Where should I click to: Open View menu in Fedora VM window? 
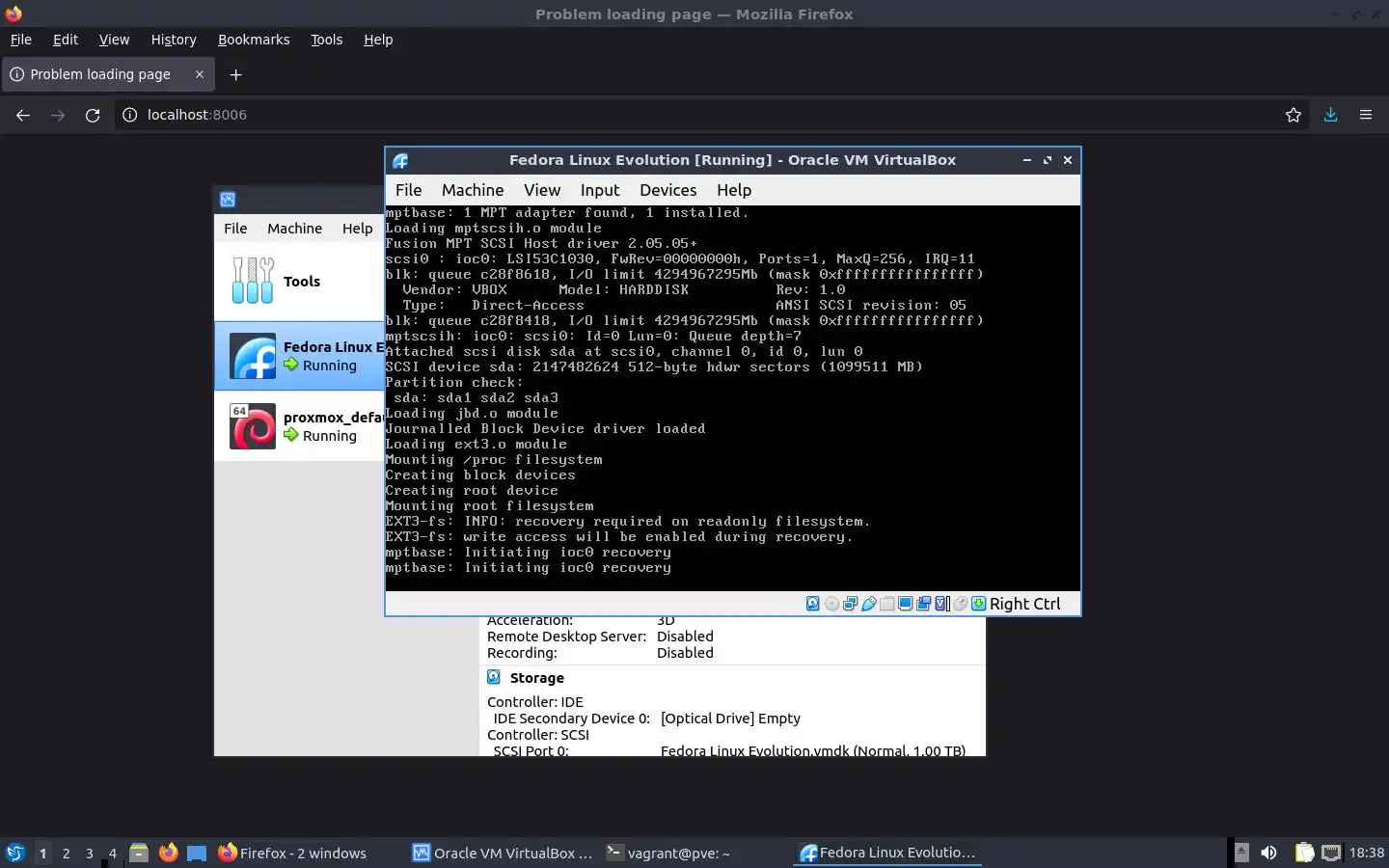542,190
